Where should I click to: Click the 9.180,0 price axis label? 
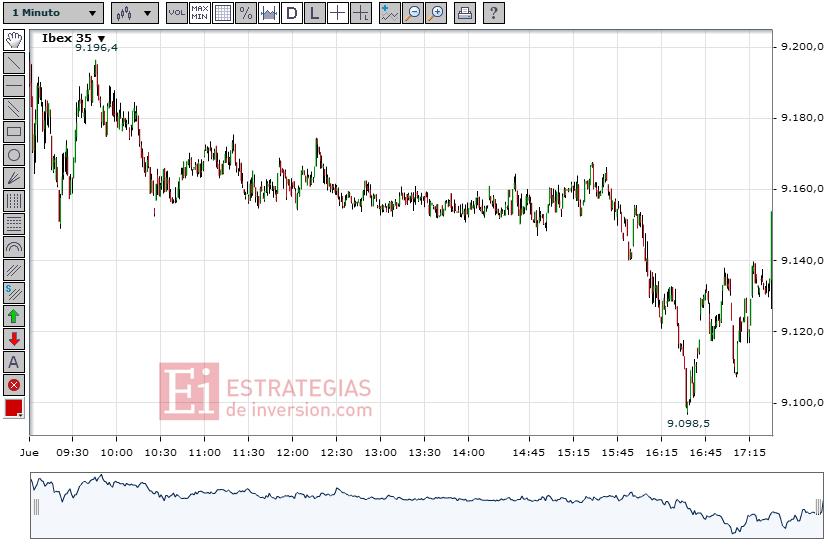tap(802, 117)
